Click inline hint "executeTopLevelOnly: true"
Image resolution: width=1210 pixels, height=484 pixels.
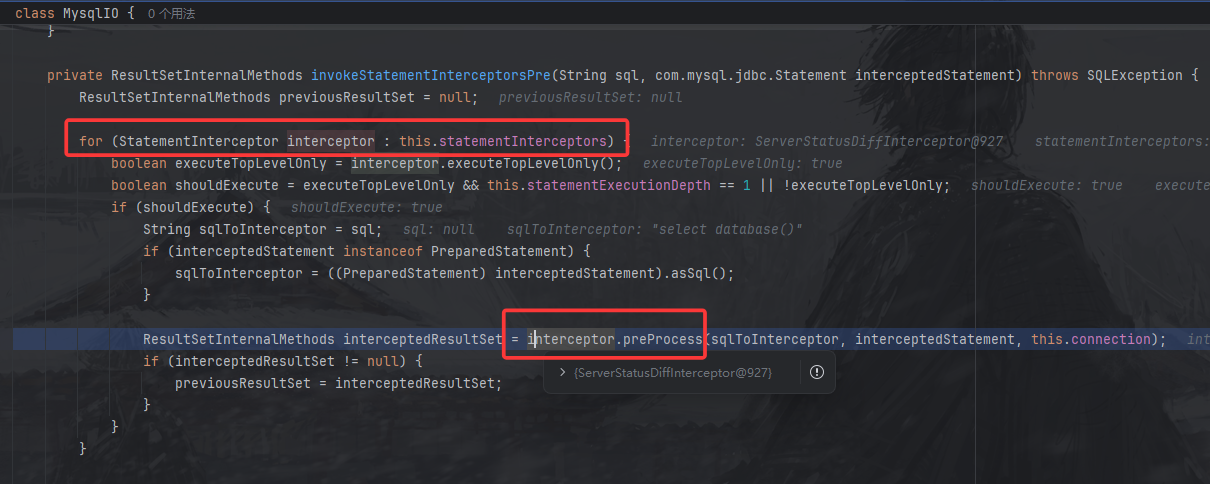coord(742,163)
